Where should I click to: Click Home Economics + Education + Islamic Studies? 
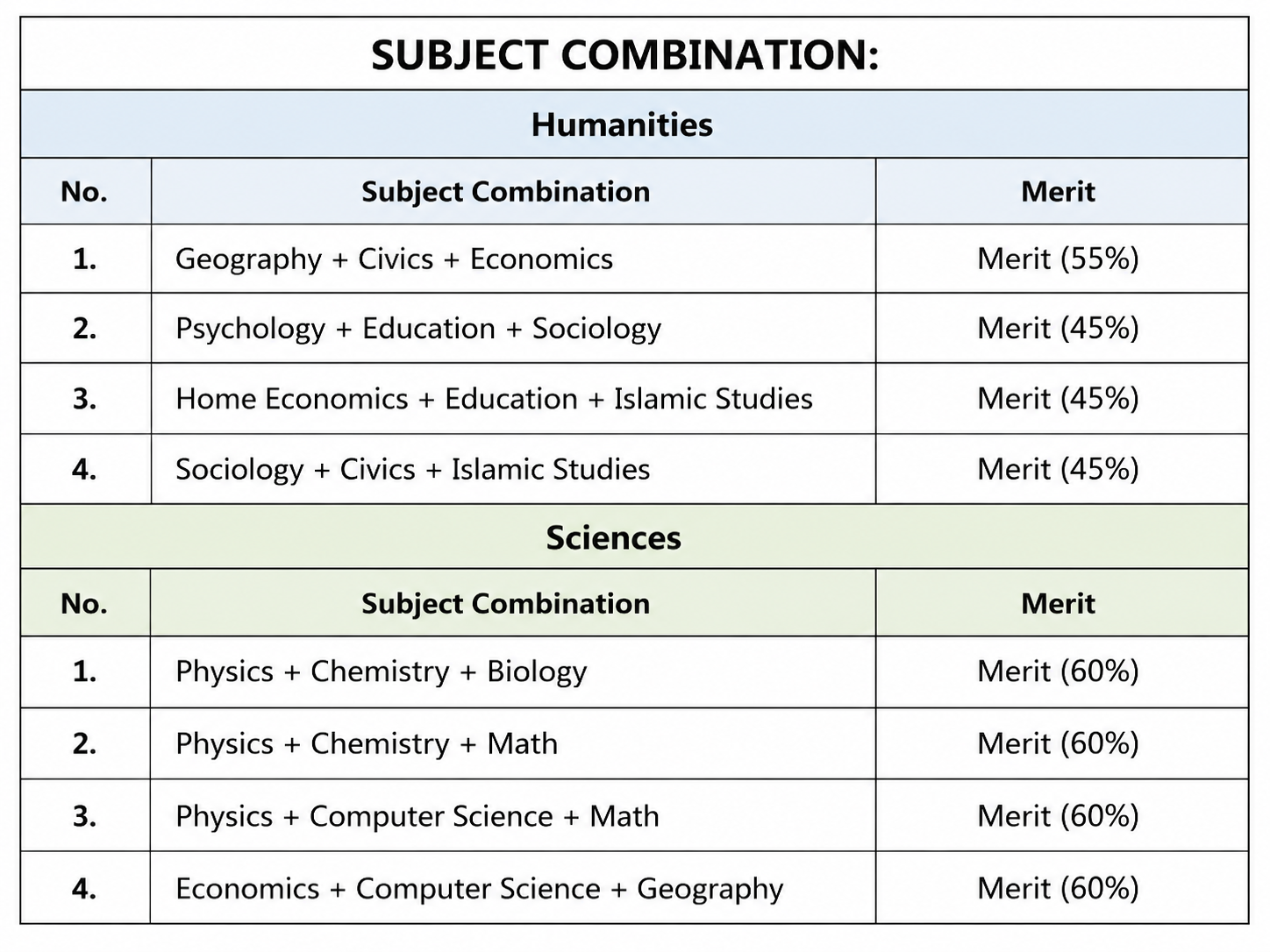pyautogui.click(x=494, y=399)
